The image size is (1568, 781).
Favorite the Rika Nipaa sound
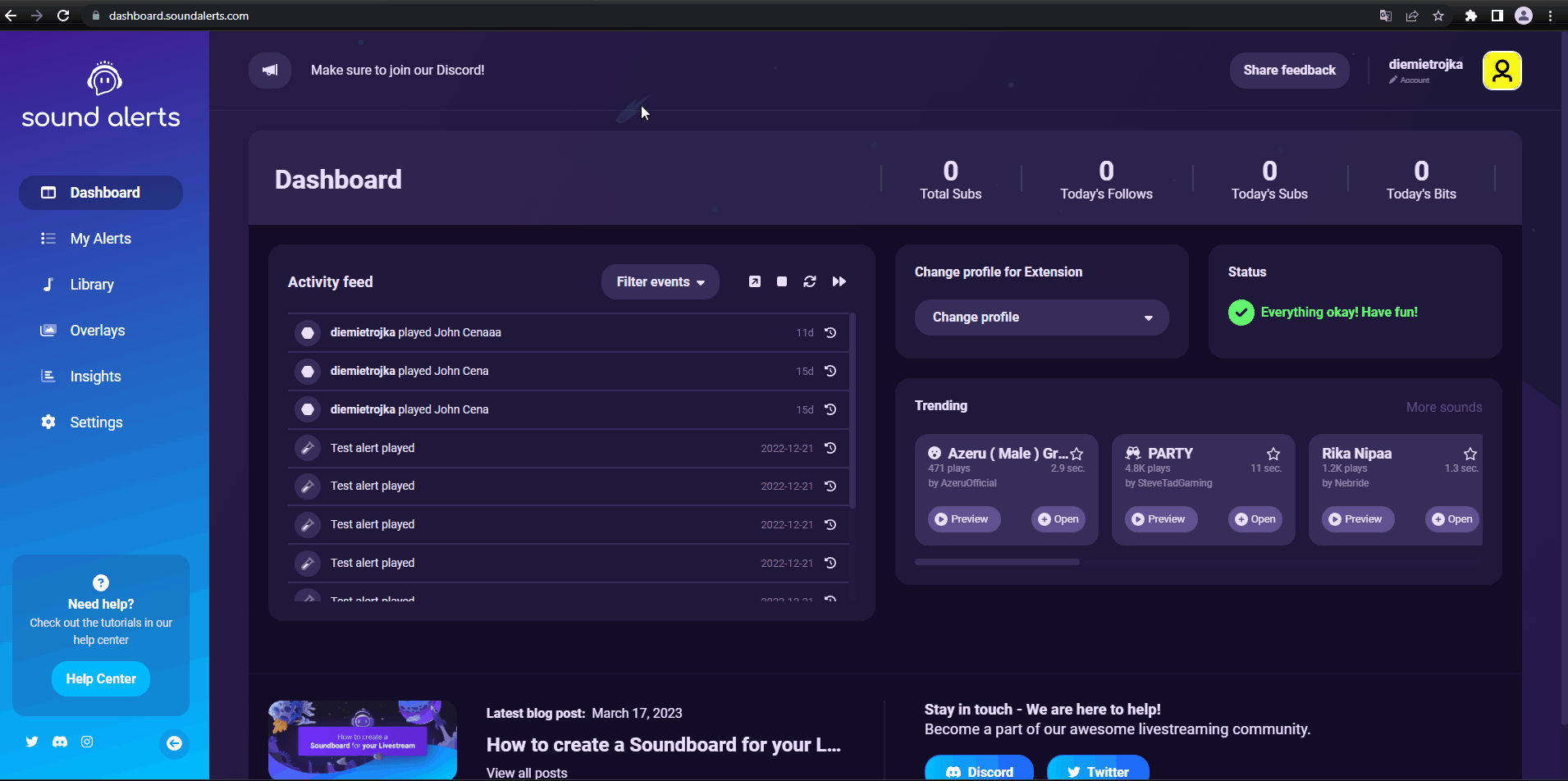click(x=1470, y=454)
